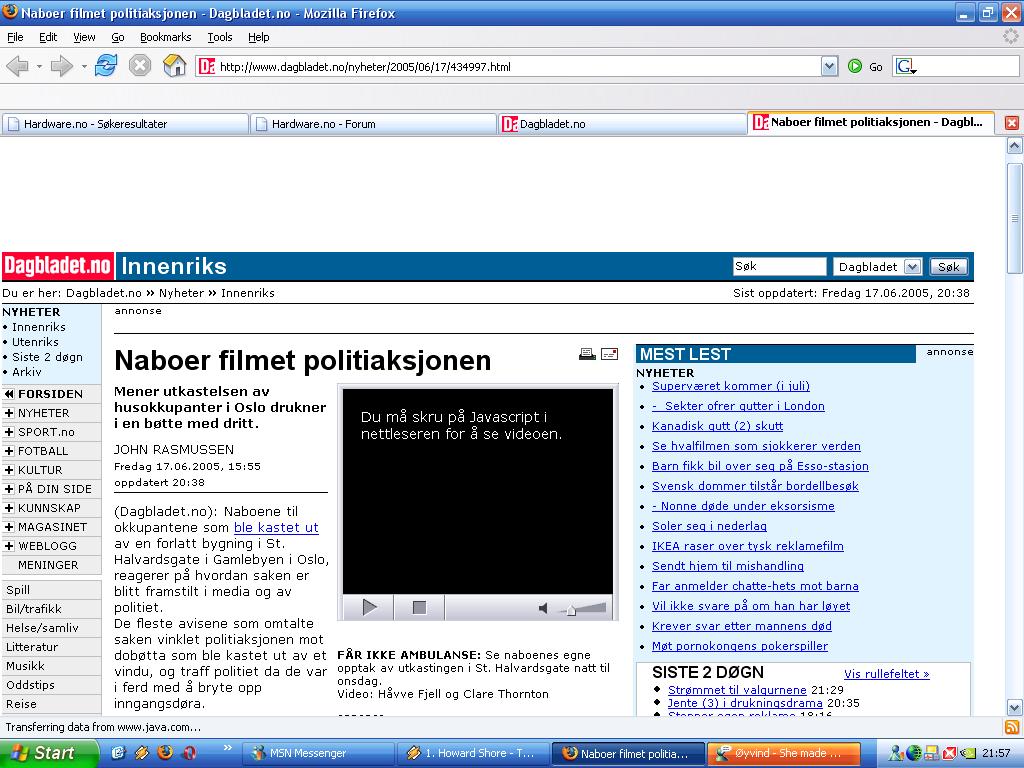Viewport: 1024px width, 768px height.
Task: Click the page scrollbar up arrow
Action: 1014,146
